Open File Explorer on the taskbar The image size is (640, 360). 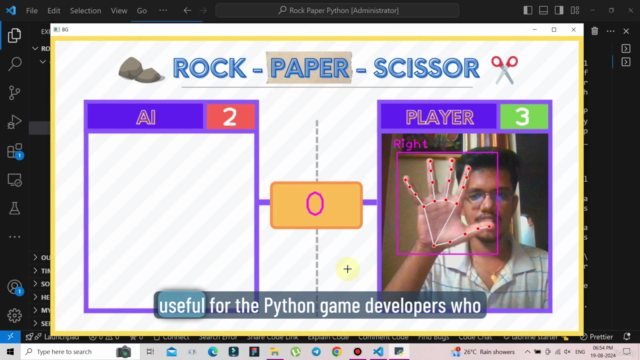(x=275, y=351)
